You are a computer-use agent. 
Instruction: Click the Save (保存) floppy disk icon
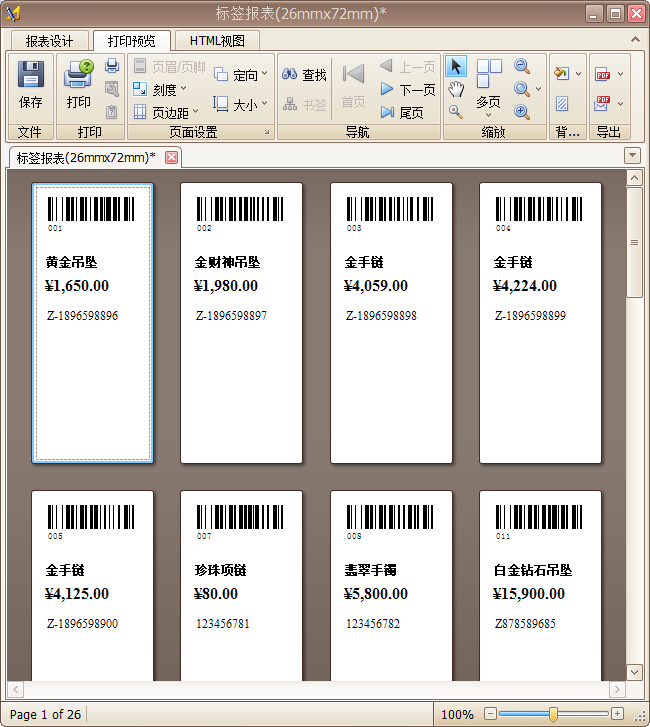31,74
